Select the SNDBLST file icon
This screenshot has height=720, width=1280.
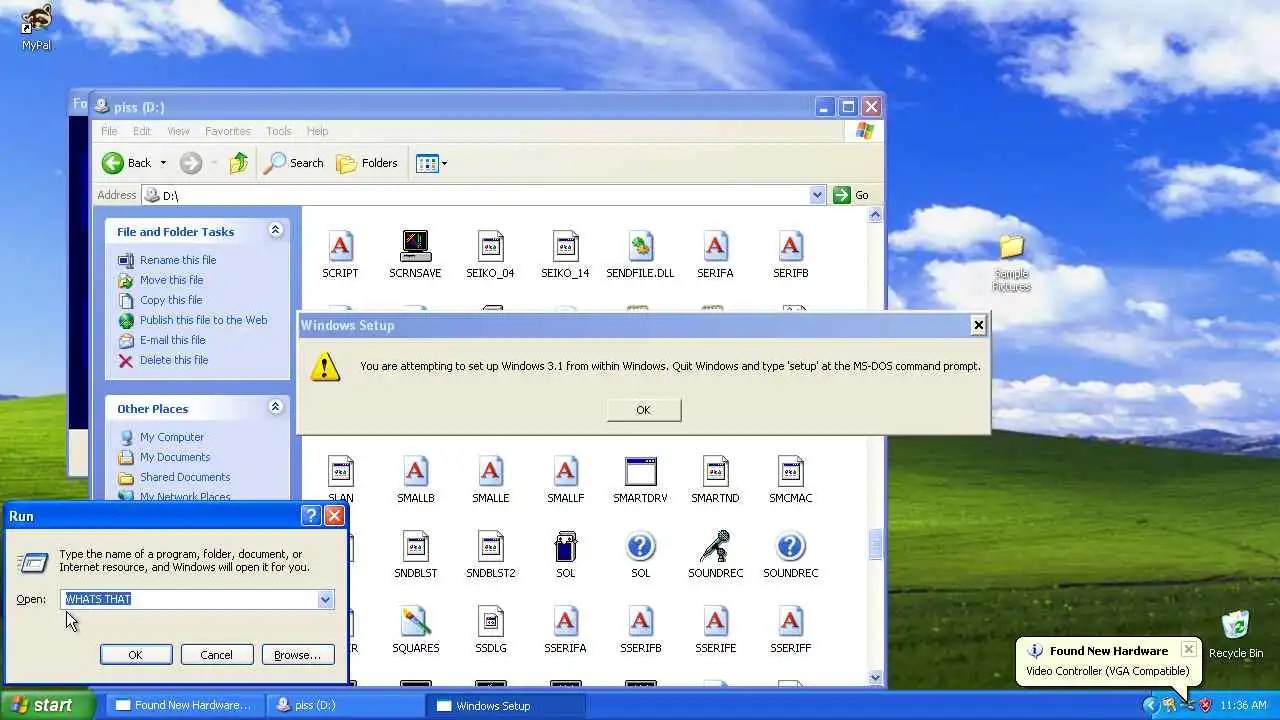click(x=415, y=546)
